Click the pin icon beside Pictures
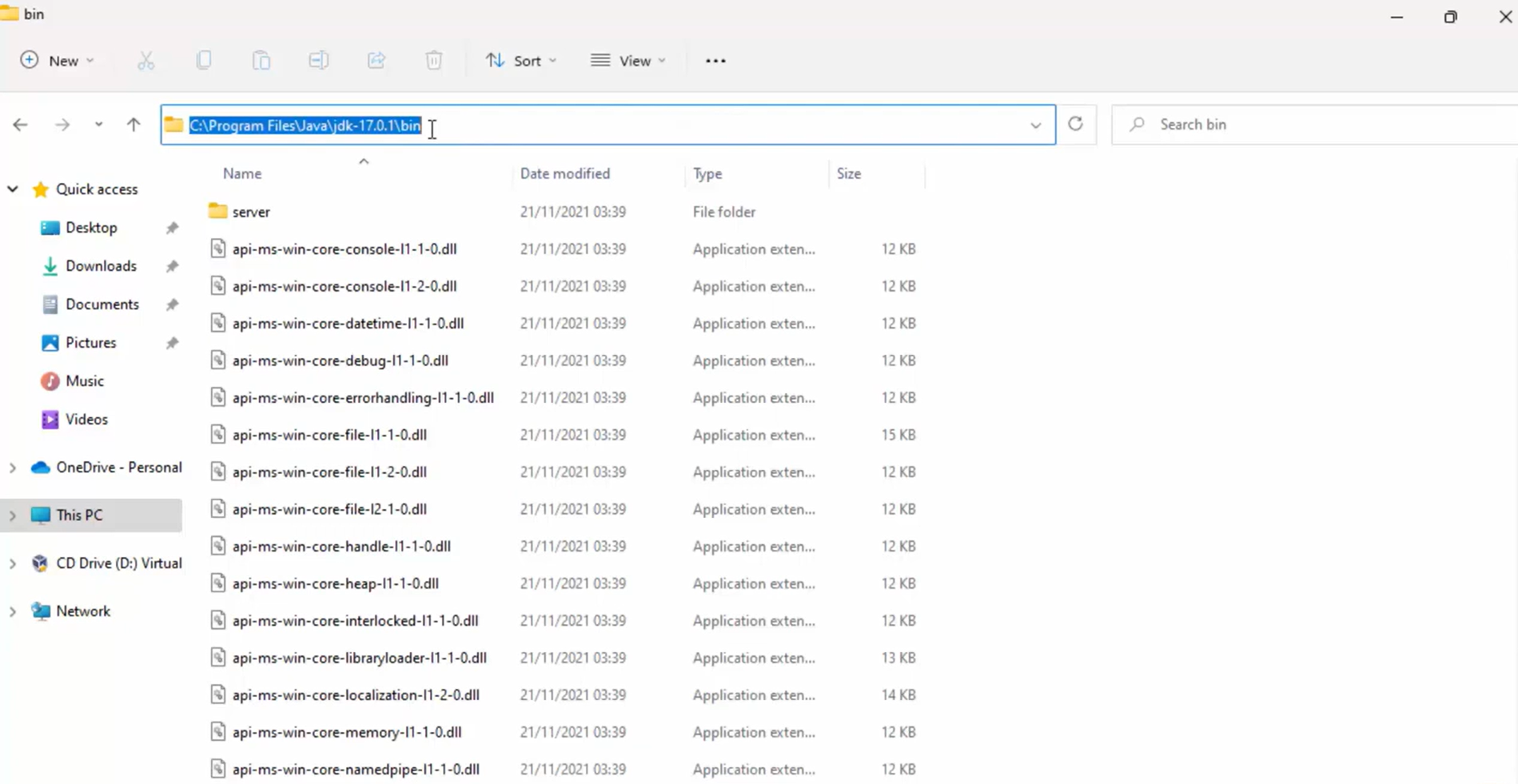 tap(172, 343)
